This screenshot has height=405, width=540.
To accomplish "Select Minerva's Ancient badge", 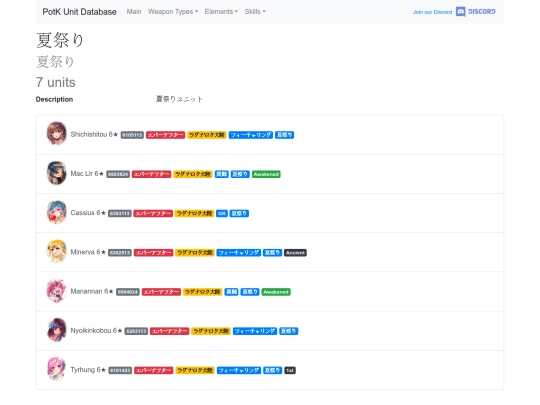I will coord(295,253).
